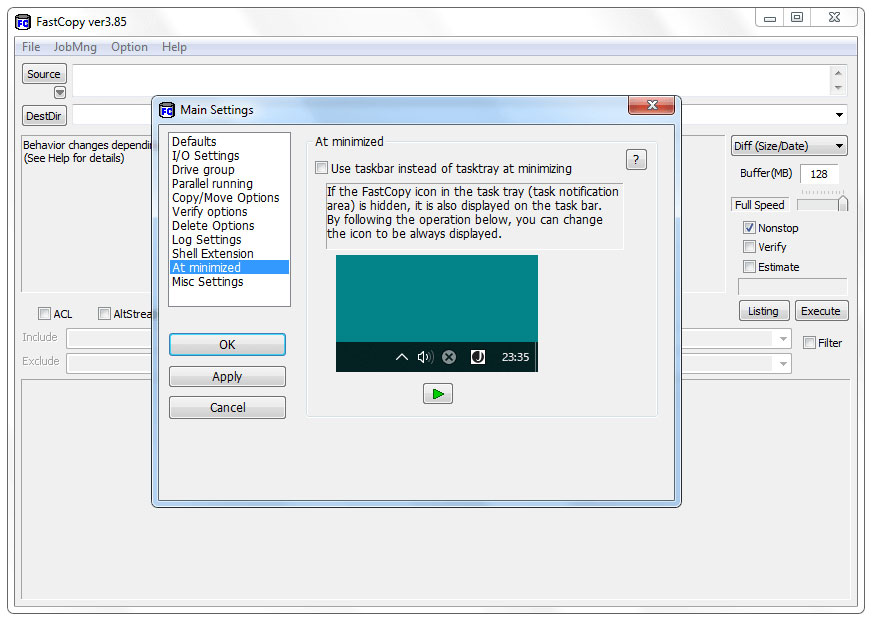This screenshot has height=620, width=872.
Task: Click the 23:35 clock in preview image
Action: coord(516,357)
